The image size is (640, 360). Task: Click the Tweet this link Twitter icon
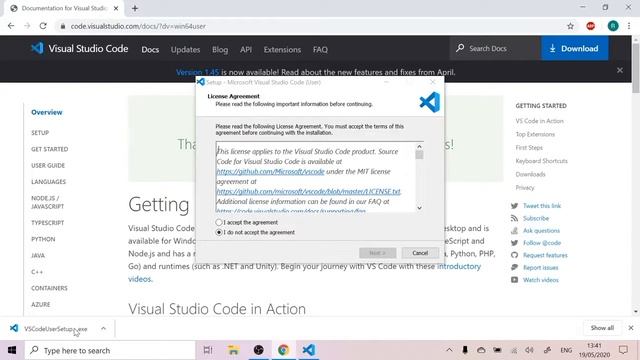(514, 206)
